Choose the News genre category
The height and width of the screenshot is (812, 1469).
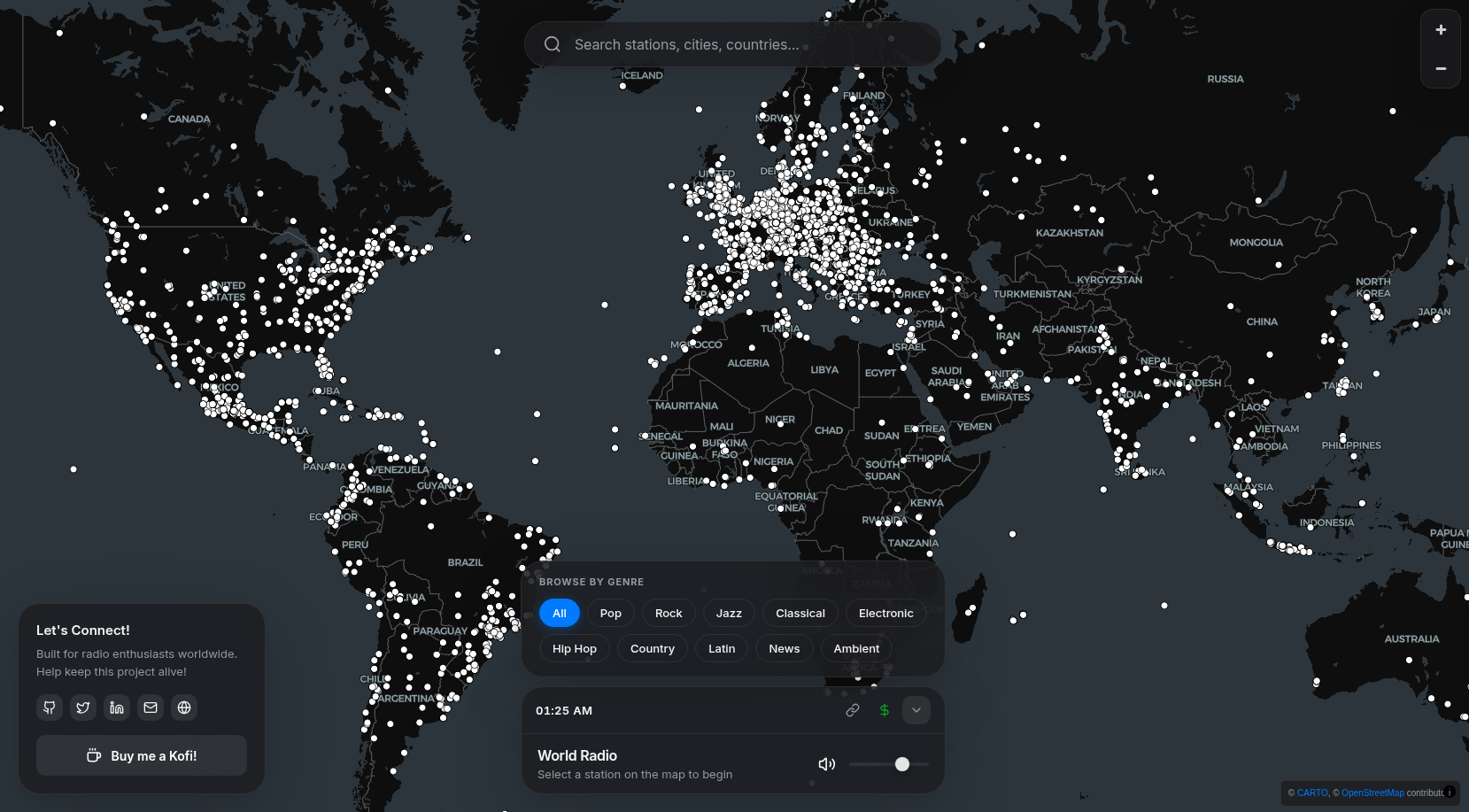[784, 648]
